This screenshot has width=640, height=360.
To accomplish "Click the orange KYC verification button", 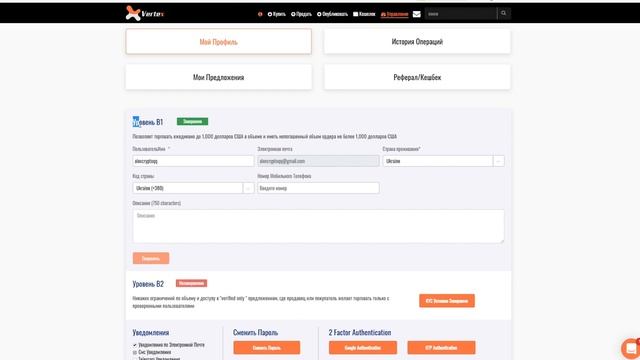I will 447,301.
